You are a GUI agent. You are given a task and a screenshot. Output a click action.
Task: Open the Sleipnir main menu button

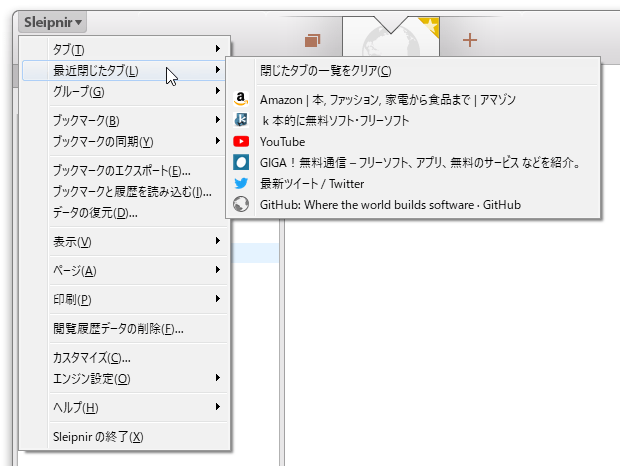(x=52, y=22)
